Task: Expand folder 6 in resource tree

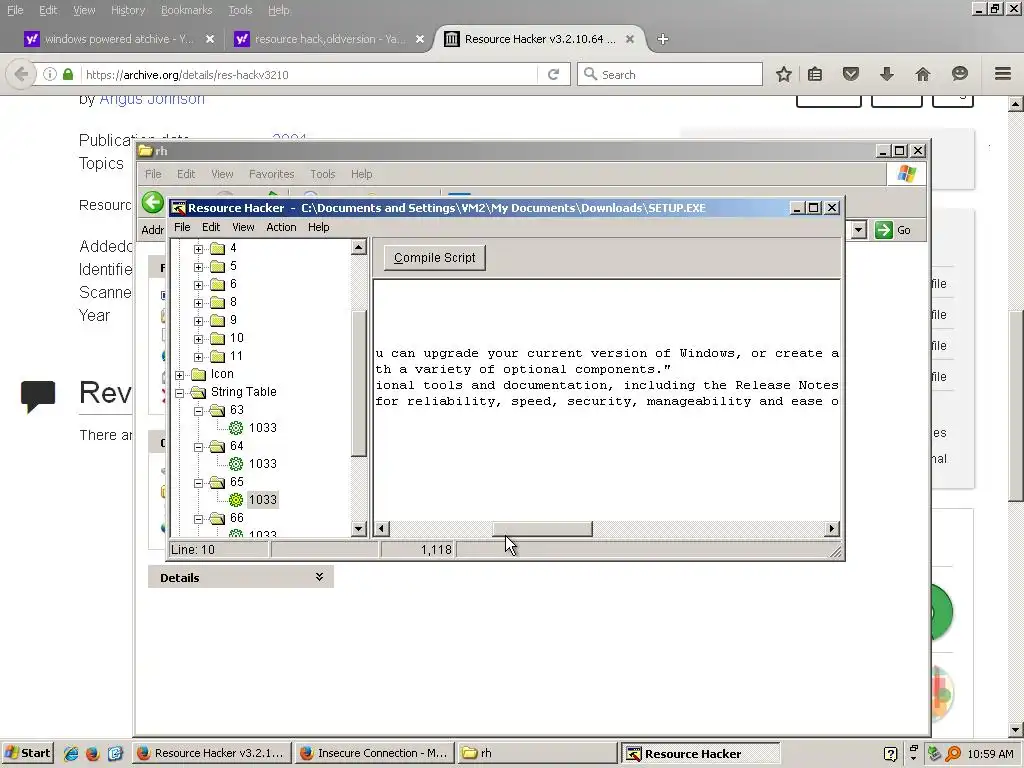Action: tap(199, 285)
